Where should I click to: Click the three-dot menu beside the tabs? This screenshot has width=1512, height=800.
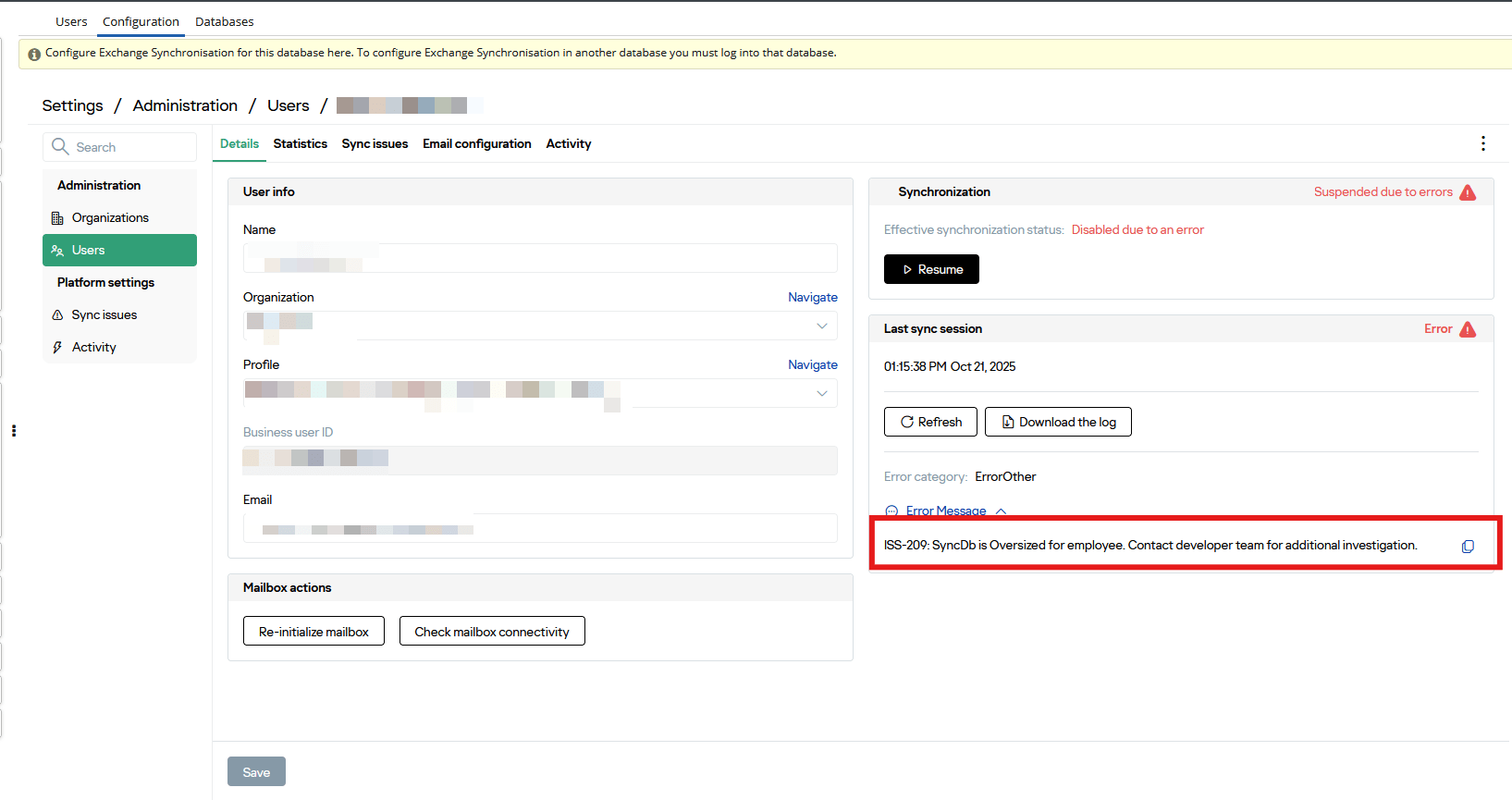click(x=1482, y=143)
